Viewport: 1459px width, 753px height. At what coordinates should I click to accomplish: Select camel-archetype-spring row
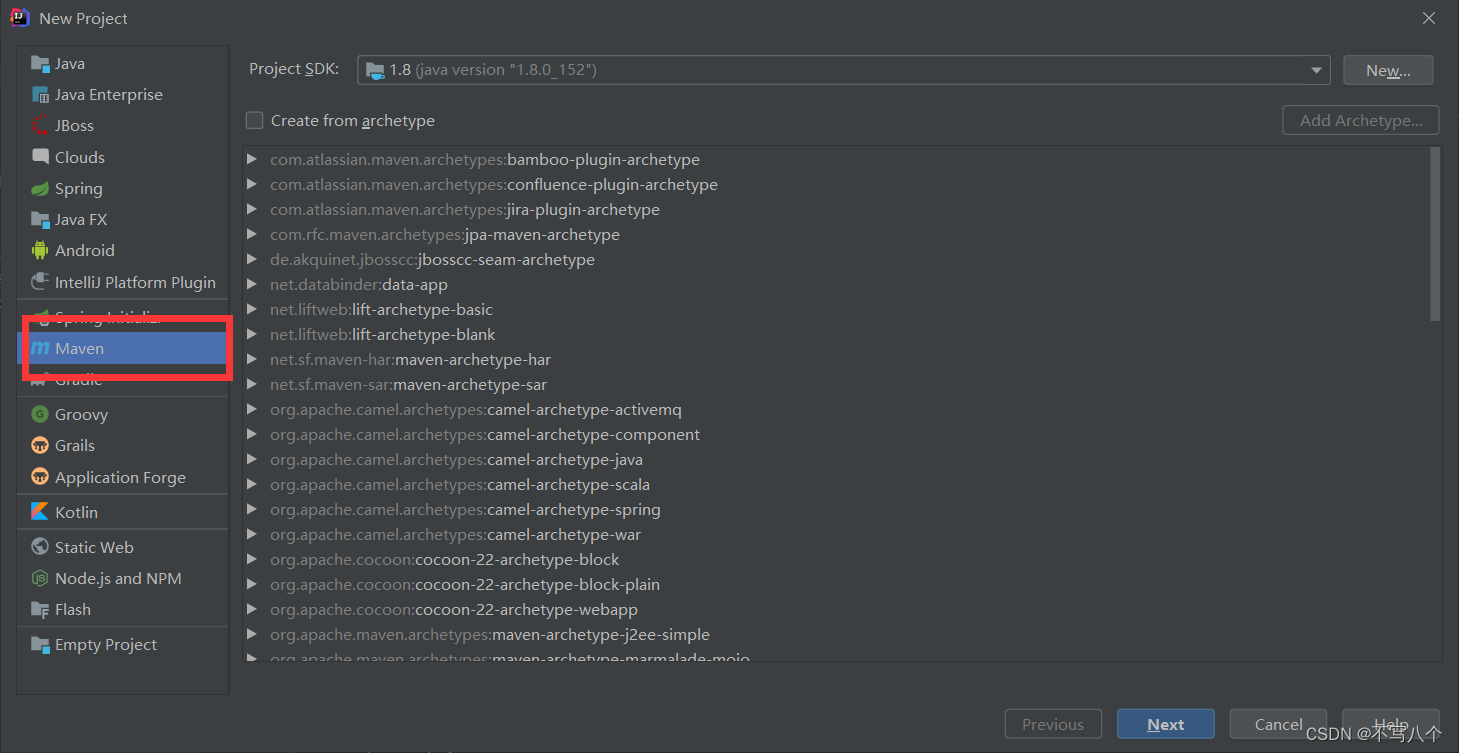835,510
